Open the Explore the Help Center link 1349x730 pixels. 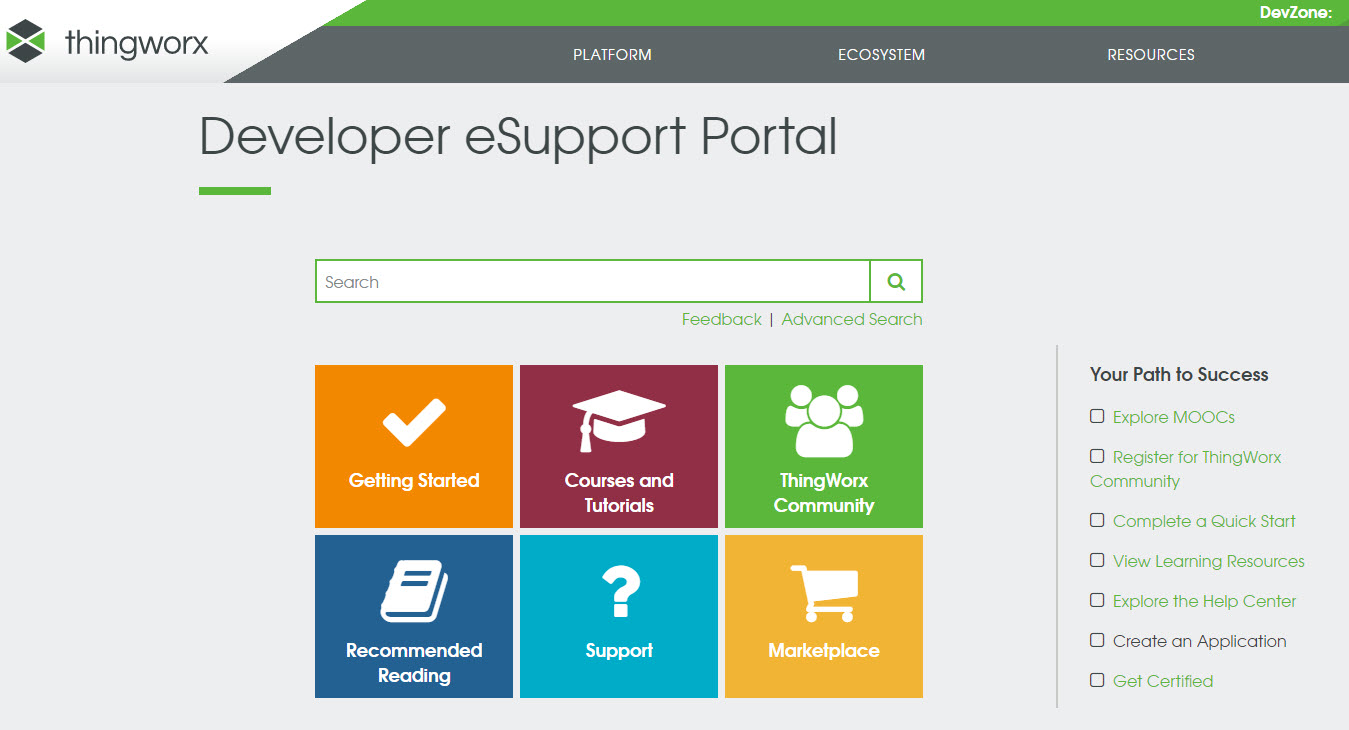coord(1204,601)
